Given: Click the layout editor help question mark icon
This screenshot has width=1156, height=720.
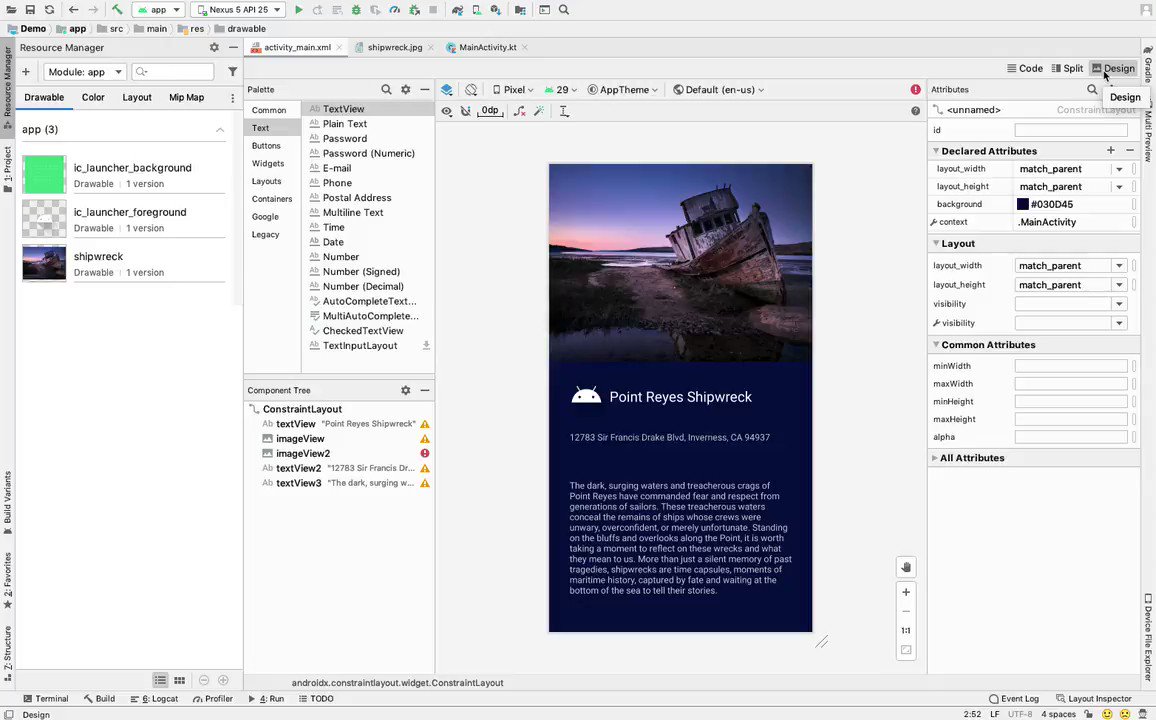Looking at the screenshot, I should [916, 111].
